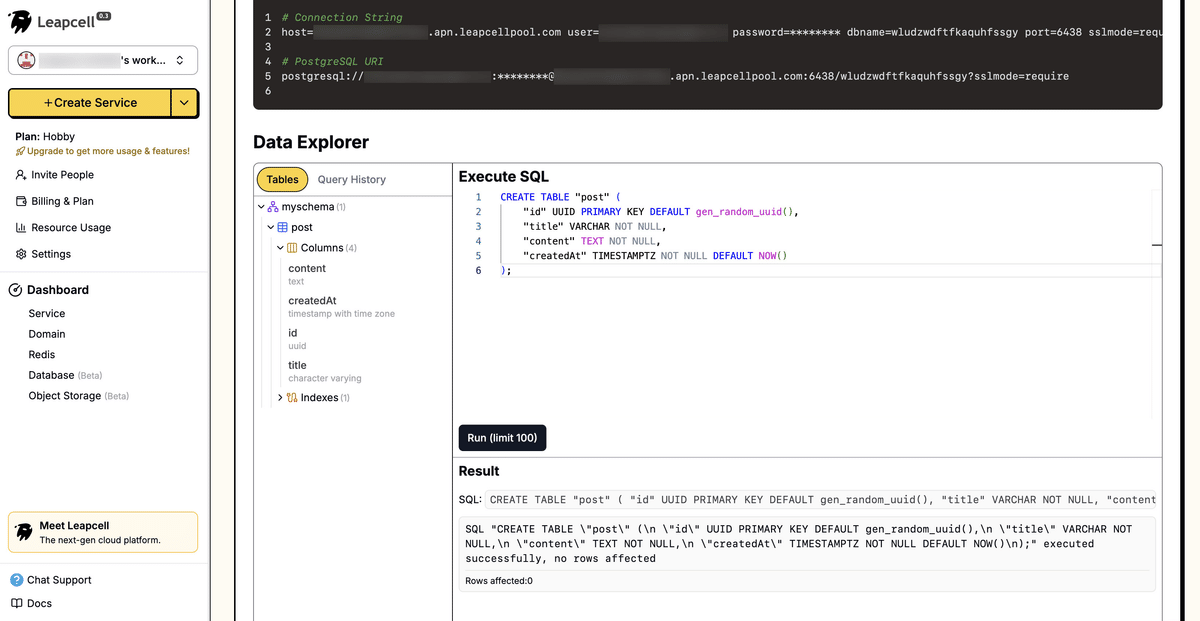Open the Create Service dropdown arrow

pyautogui.click(x=182, y=103)
